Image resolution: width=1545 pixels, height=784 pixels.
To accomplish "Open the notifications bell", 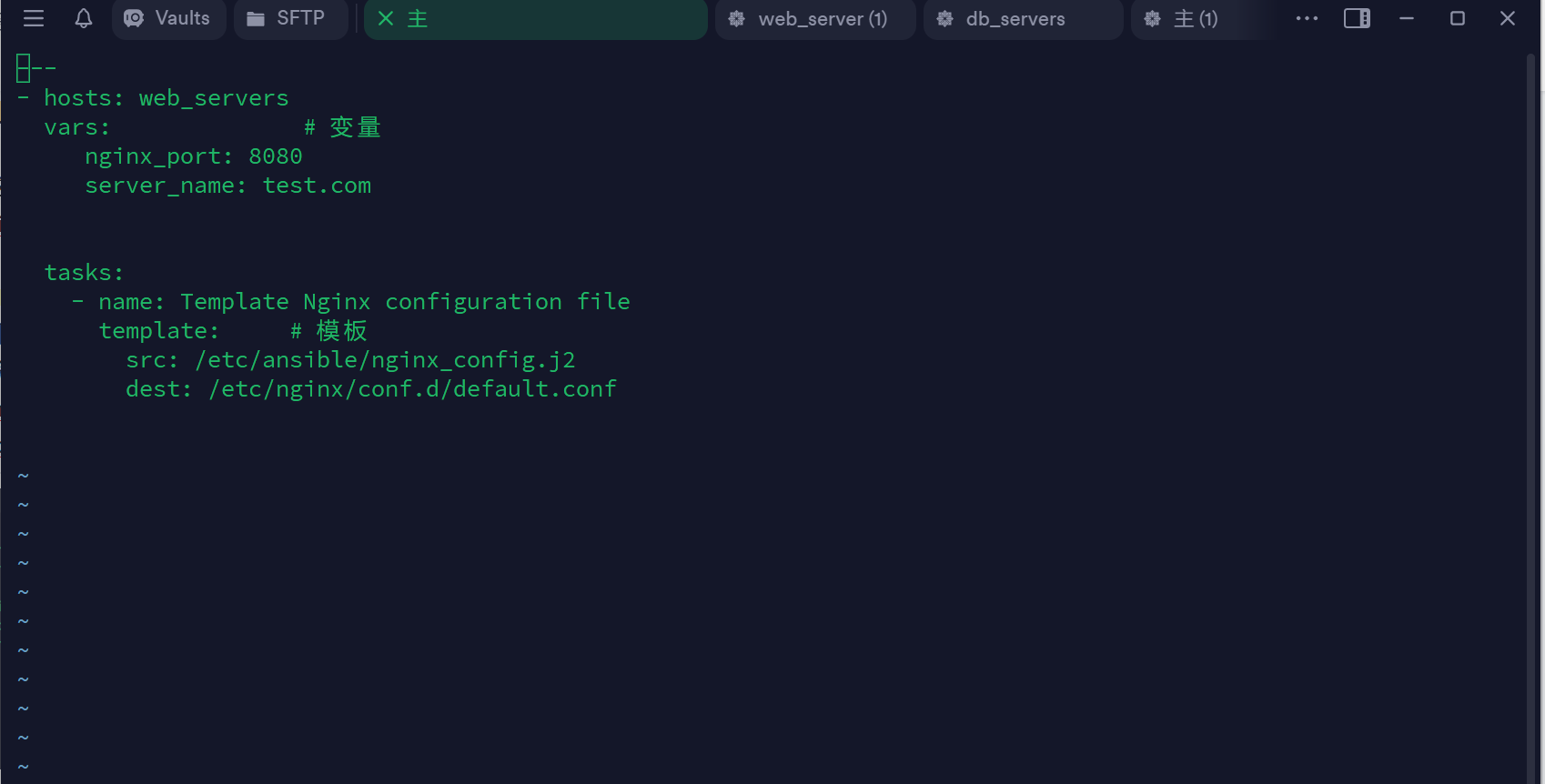I will click(84, 18).
